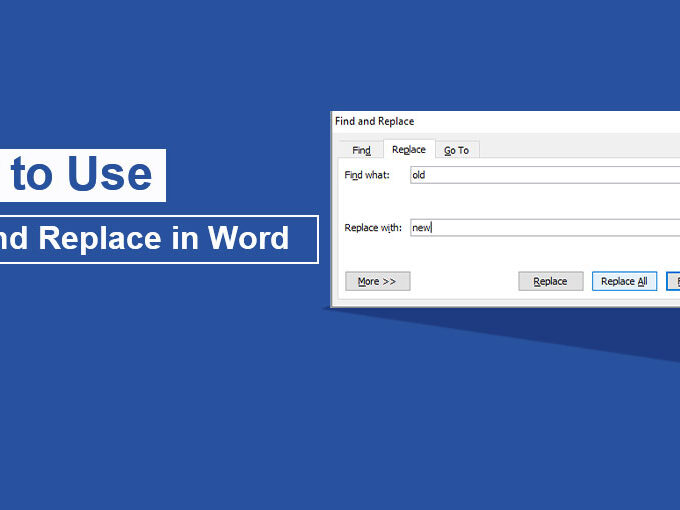Select the Replace tab
The width and height of the screenshot is (680, 510).
click(409, 149)
